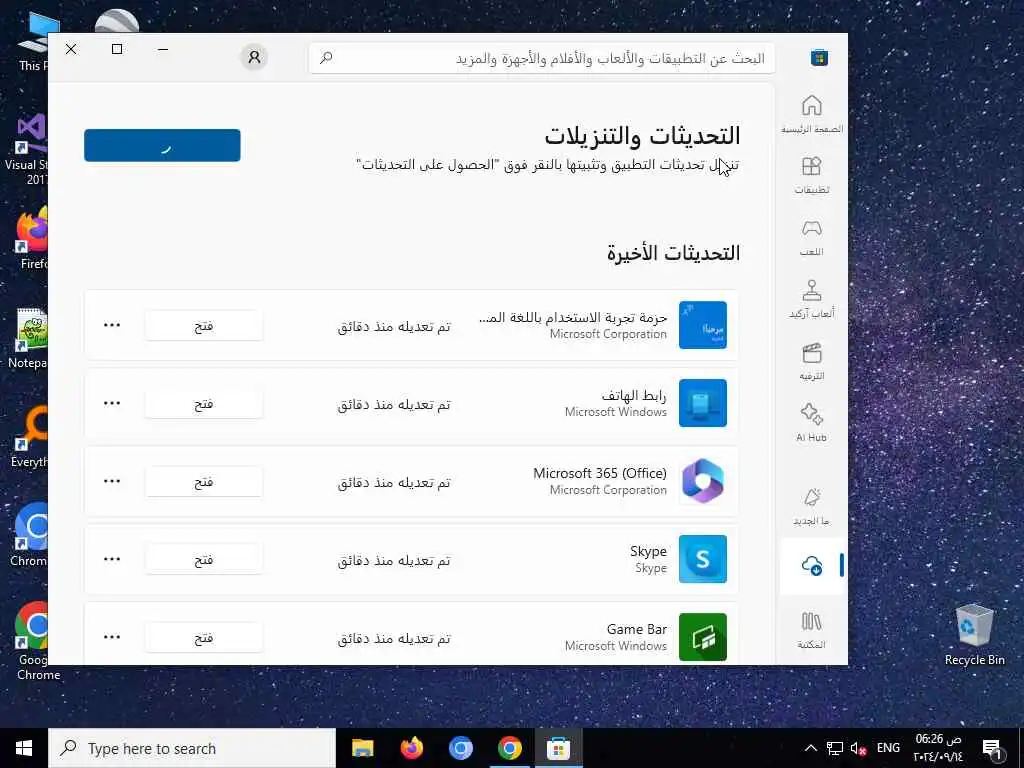The width and height of the screenshot is (1024, 768).
Task: Open the Arcade games section in the sidebar
Action: point(812,299)
